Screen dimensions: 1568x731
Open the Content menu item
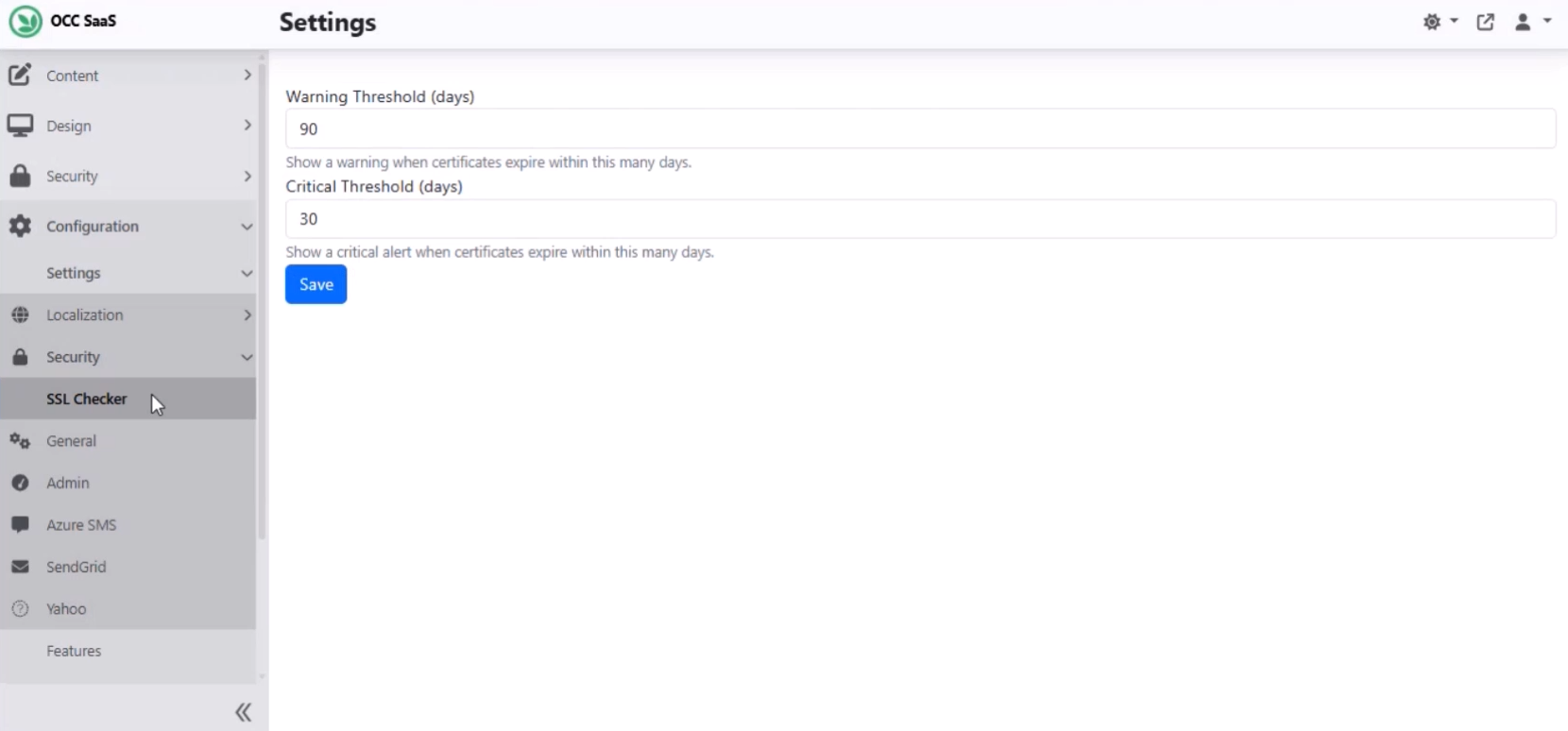(x=128, y=75)
